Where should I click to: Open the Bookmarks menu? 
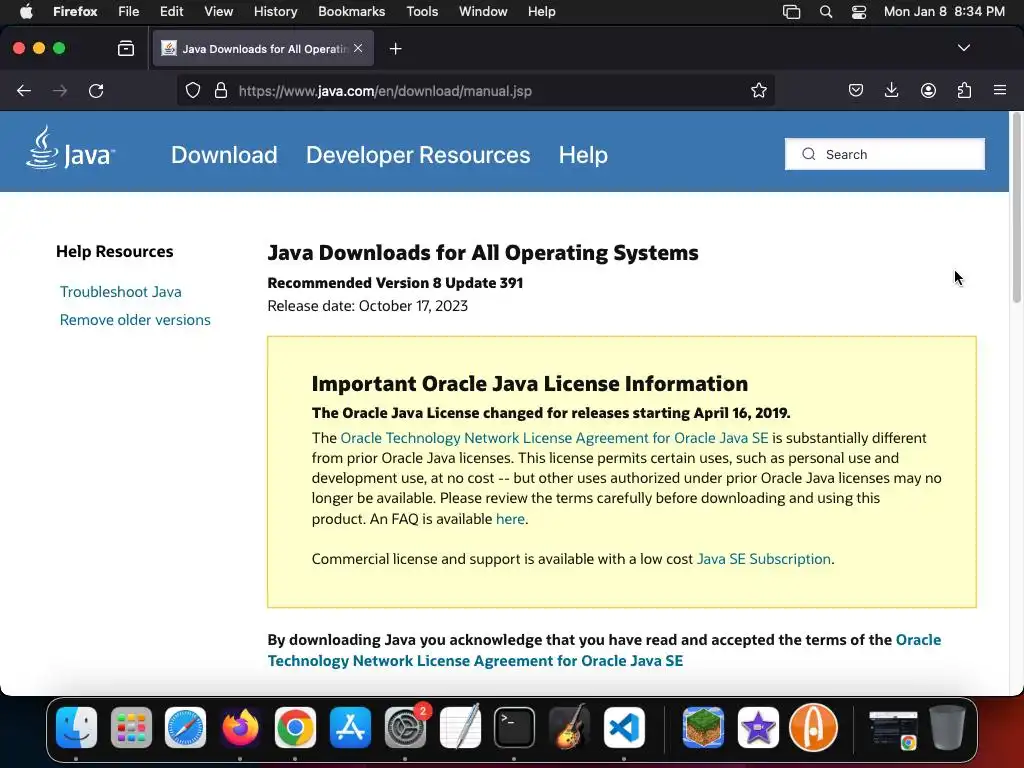351,12
